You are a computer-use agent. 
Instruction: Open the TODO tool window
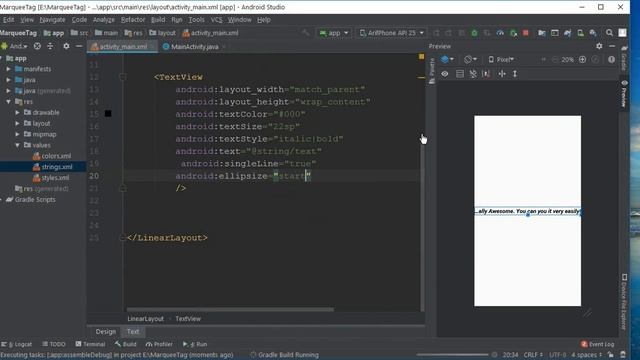pos(54,344)
